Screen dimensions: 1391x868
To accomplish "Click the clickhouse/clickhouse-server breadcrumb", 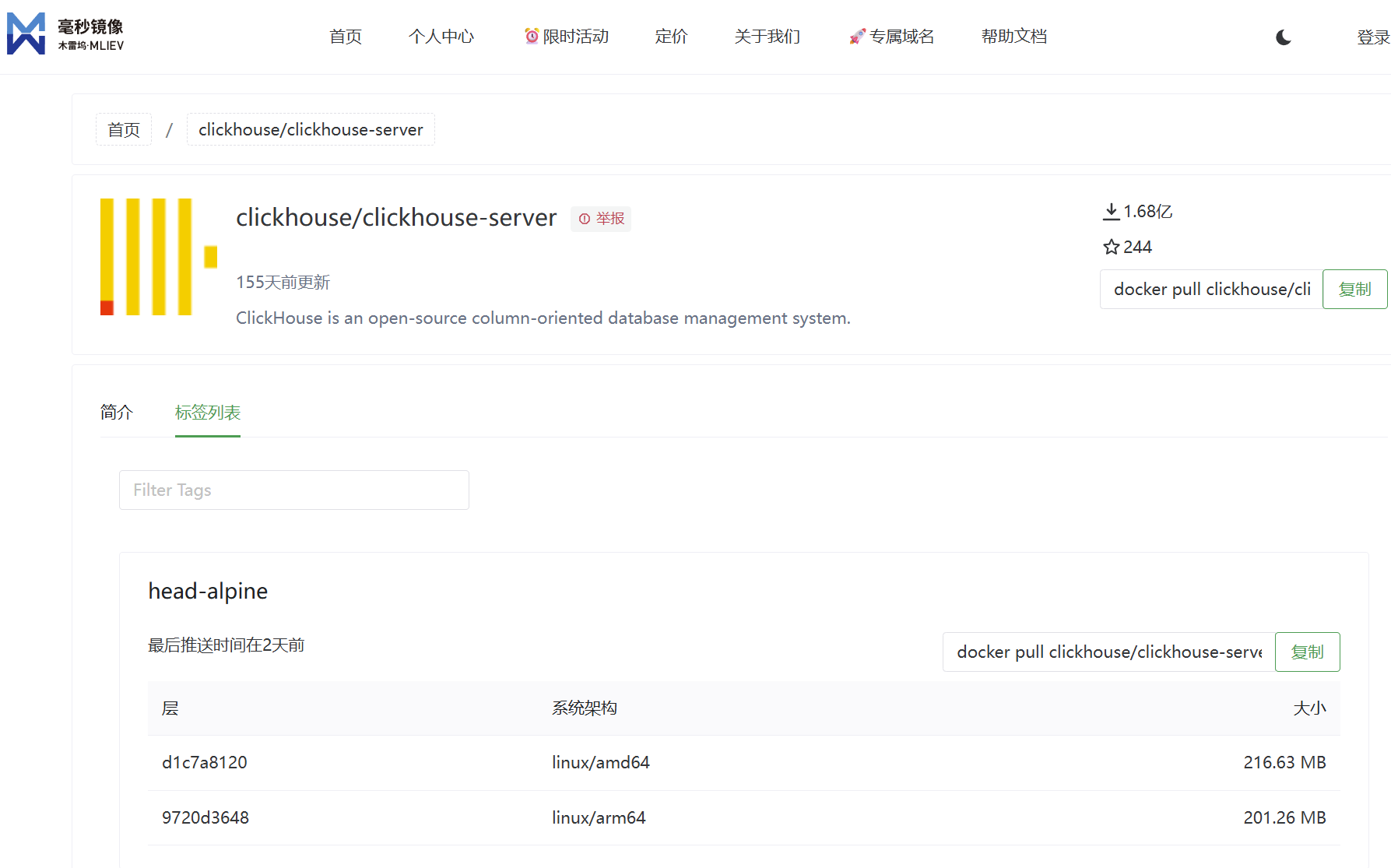I will pos(311,129).
